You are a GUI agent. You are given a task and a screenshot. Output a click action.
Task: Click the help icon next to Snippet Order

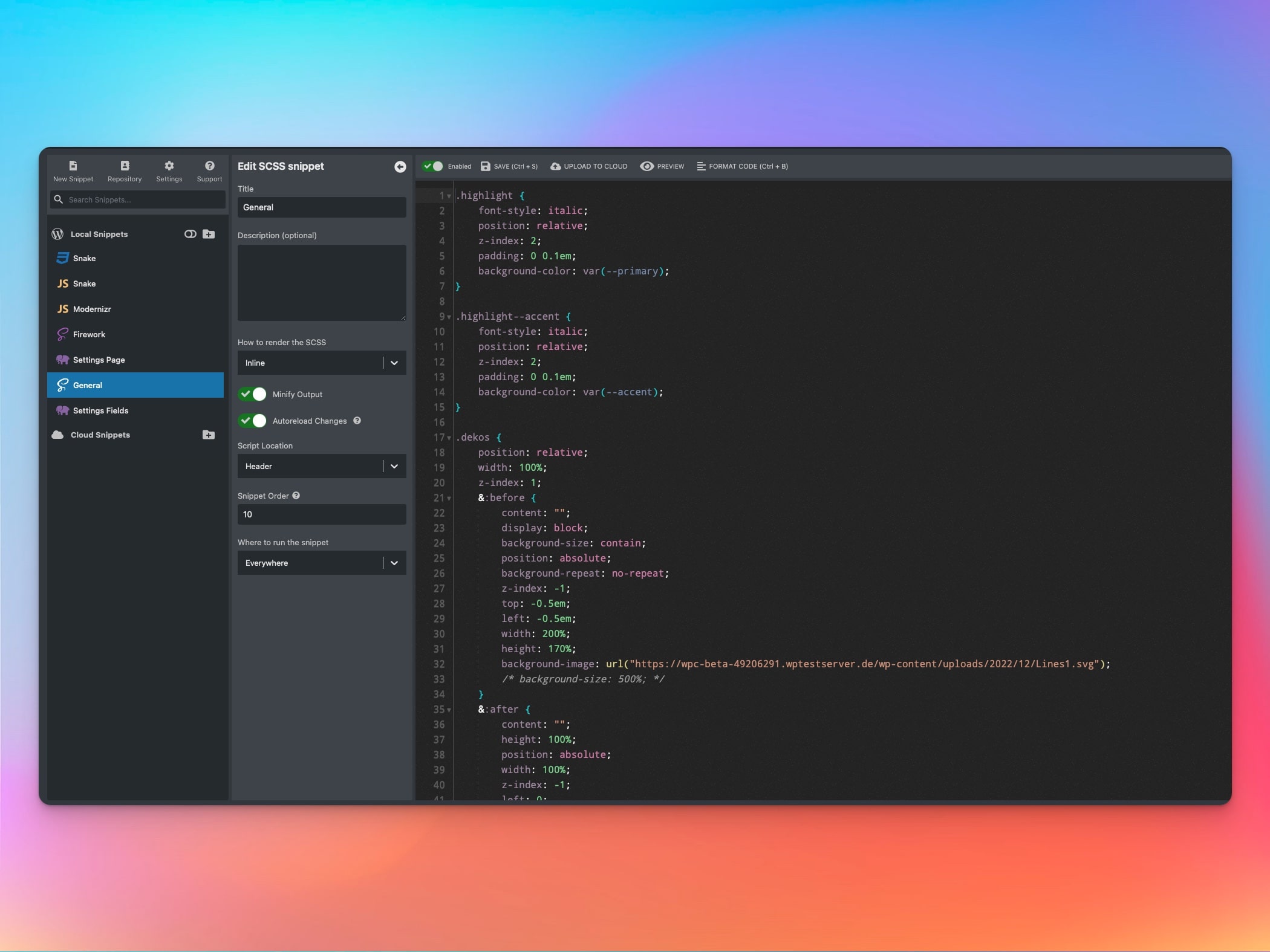coord(296,496)
